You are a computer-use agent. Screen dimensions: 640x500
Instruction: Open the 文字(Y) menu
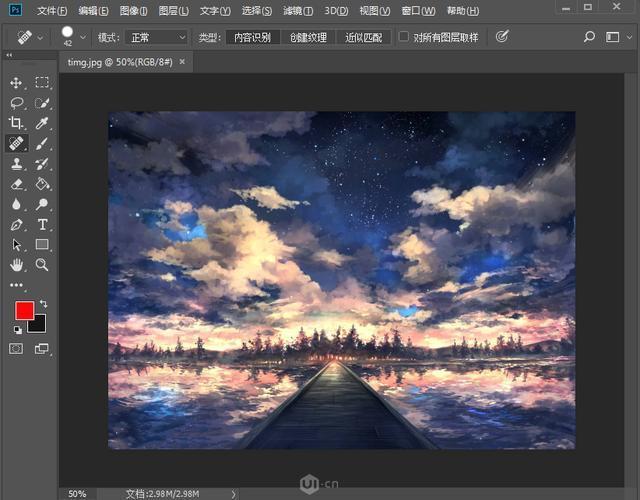pos(215,11)
